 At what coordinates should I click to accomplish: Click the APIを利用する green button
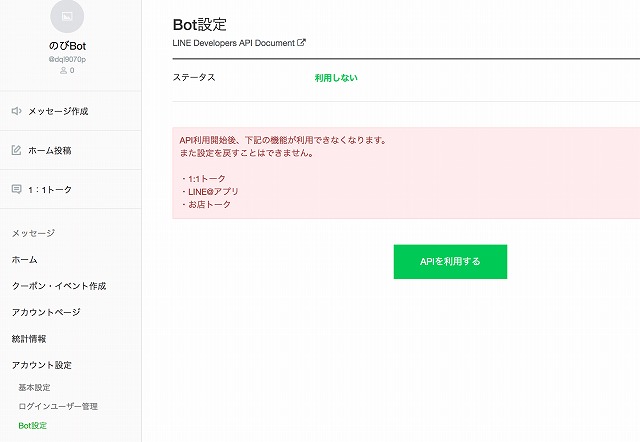450,262
